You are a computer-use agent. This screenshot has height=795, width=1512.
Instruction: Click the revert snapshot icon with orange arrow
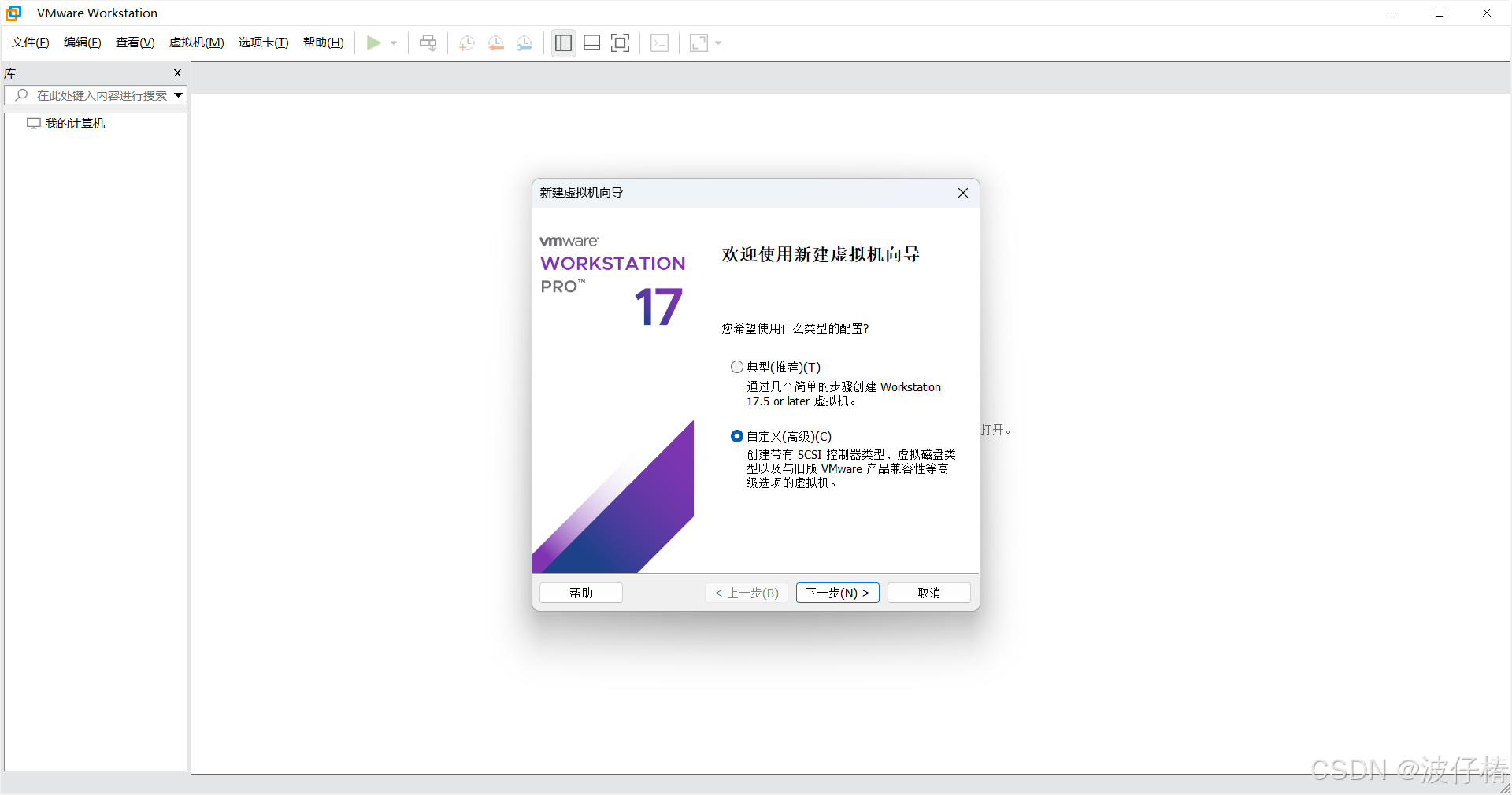[x=495, y=43]
